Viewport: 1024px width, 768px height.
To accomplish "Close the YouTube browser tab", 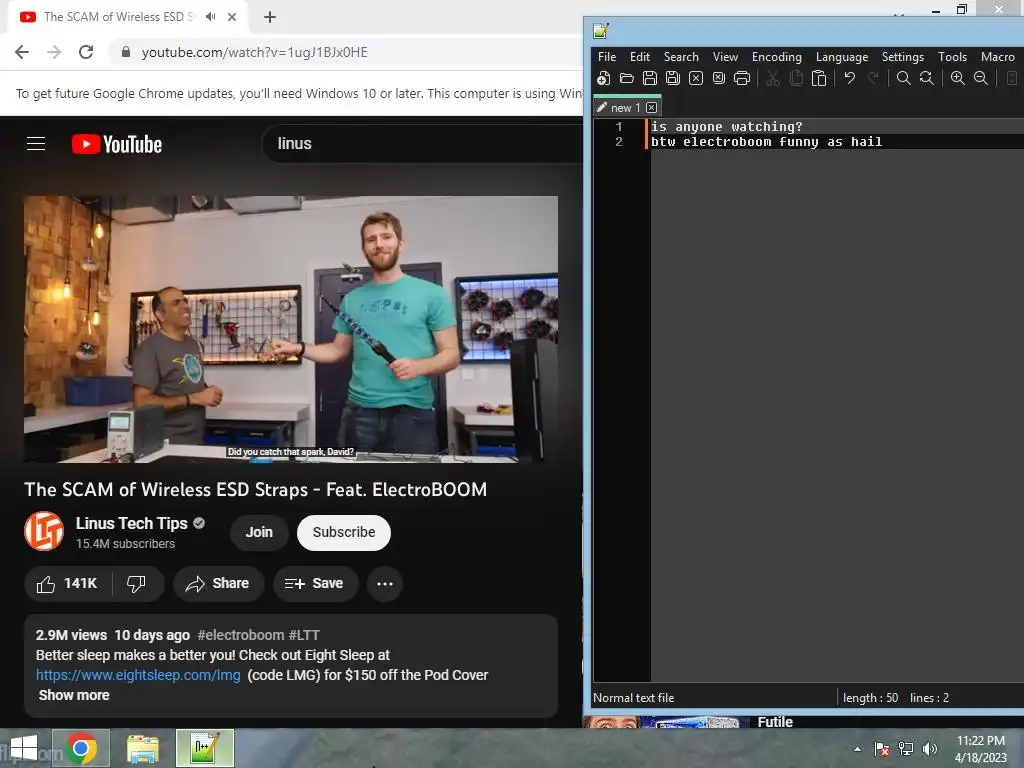I will [232, 17].
